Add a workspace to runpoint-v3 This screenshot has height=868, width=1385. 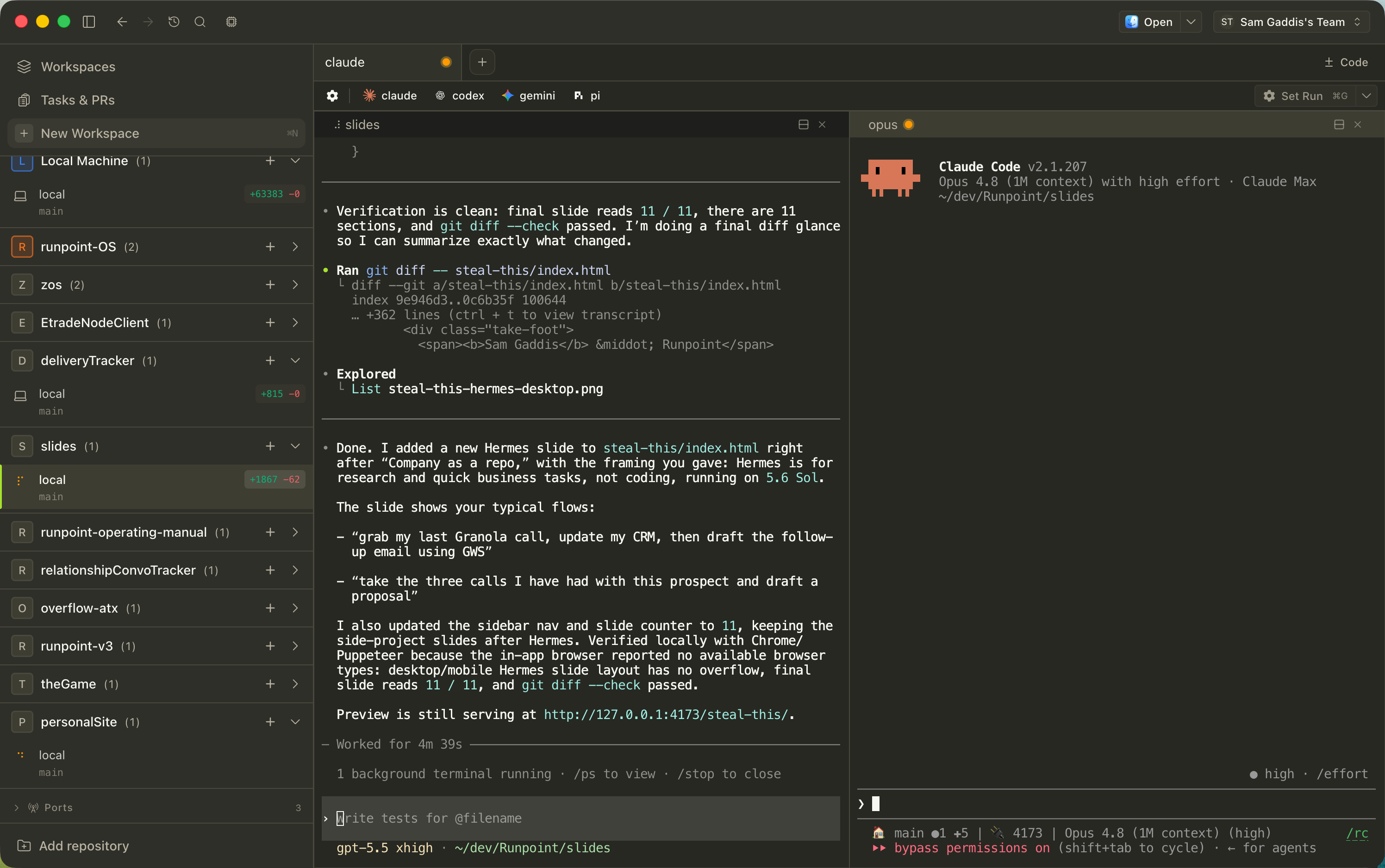[270, 646]
